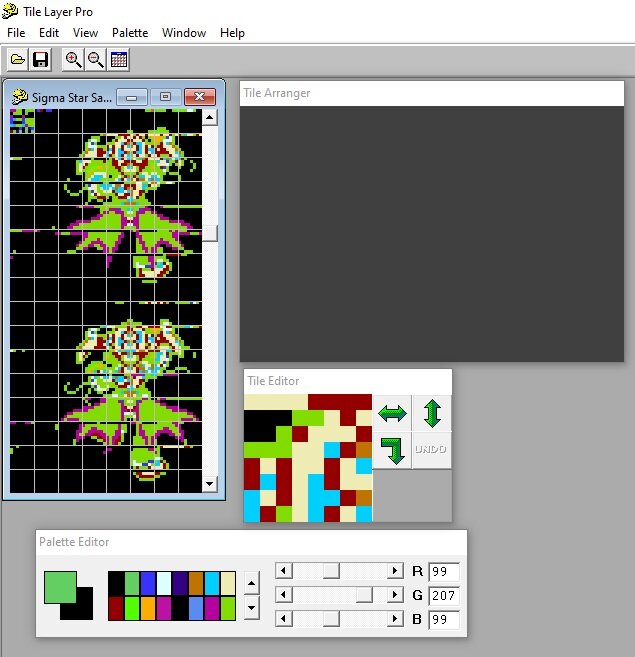
Task: Click palette scroll down arrow
Action: (251, 608)
